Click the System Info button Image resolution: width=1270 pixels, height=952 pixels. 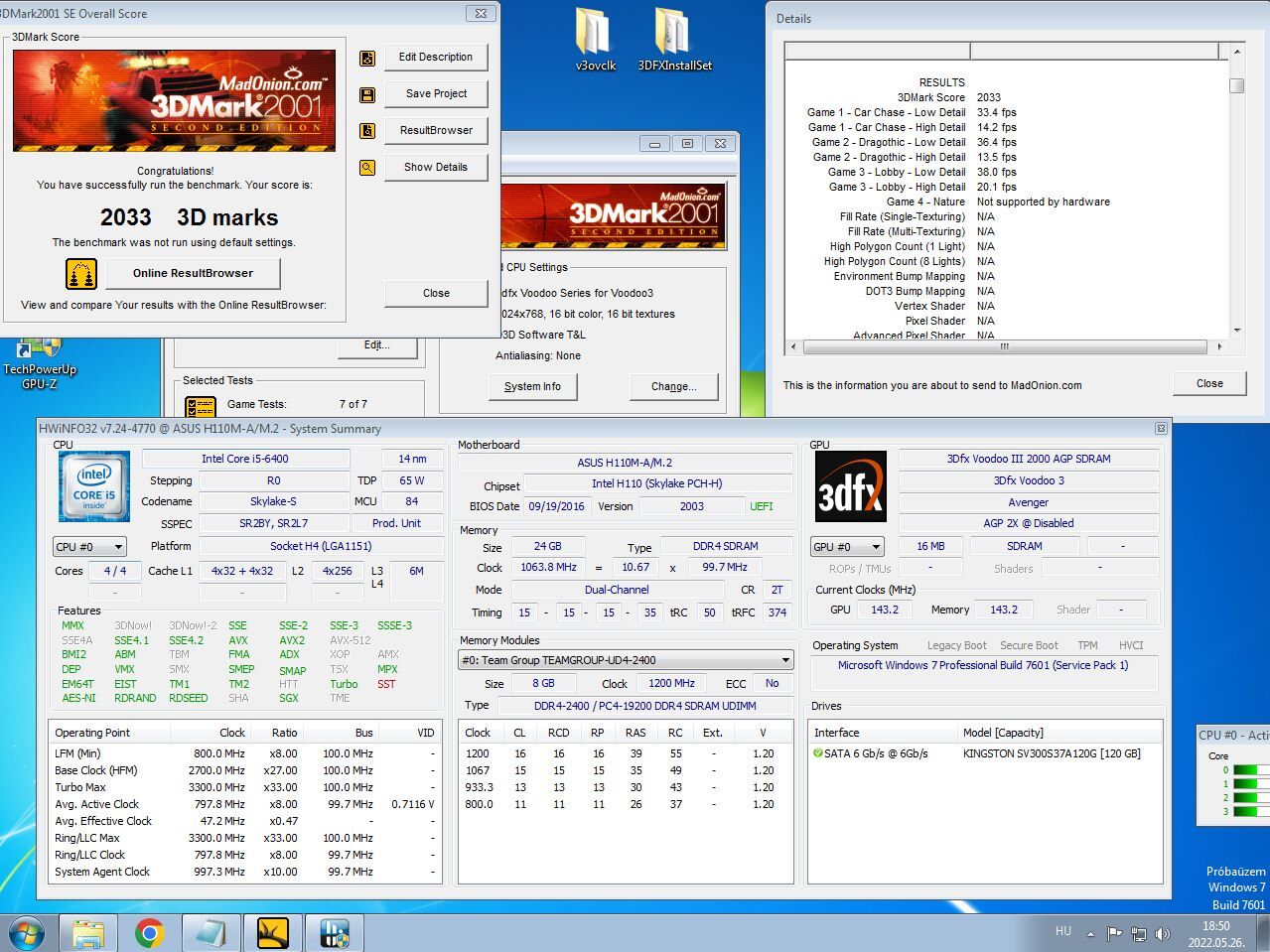click(x=532, y=387)
